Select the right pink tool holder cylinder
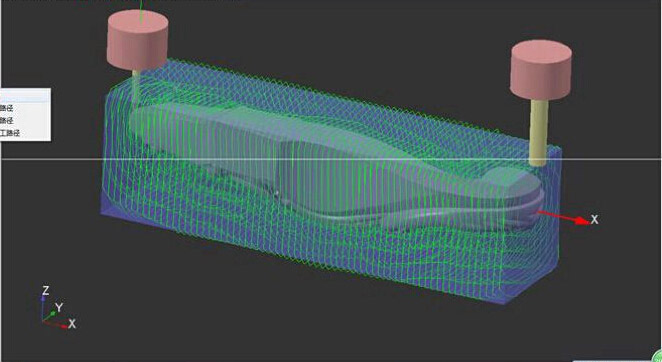The height and width of the screenshot is (362, 662). [541, 70]
